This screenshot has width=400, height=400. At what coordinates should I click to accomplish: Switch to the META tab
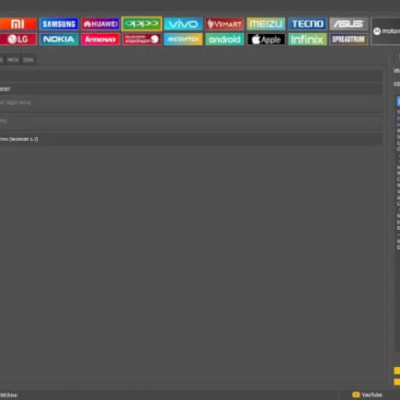[x=13, y=60]
